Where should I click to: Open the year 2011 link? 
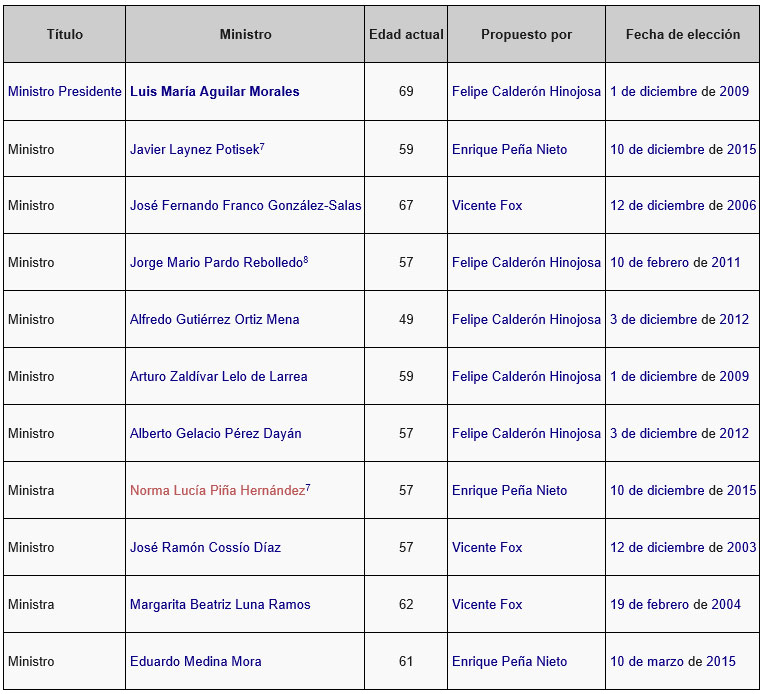(x=726, y=263)
